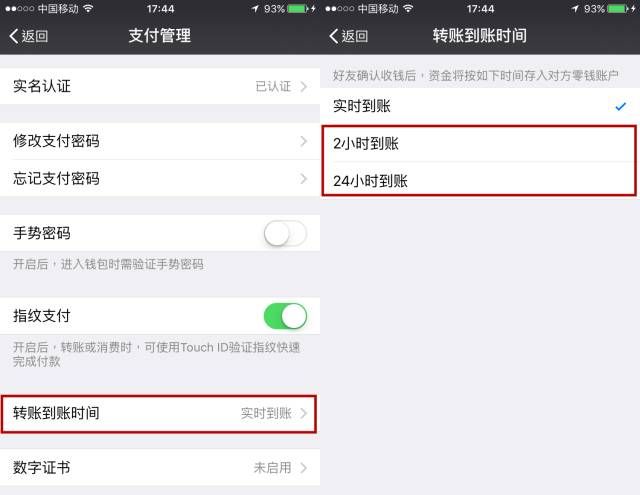Open 数字证书 row showing 未启用

tap(160, 467)
